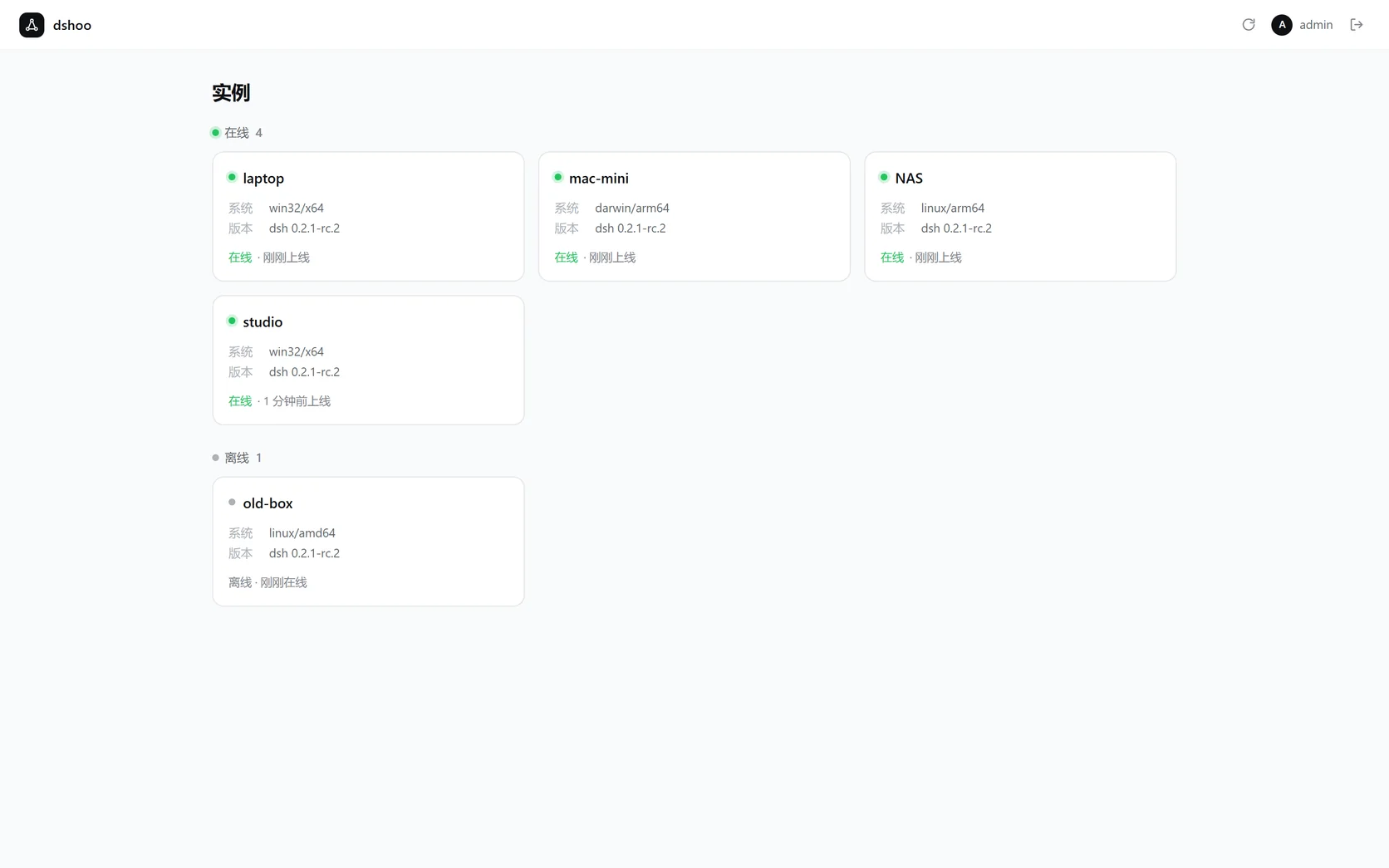Open the laptop instance title

263,179
